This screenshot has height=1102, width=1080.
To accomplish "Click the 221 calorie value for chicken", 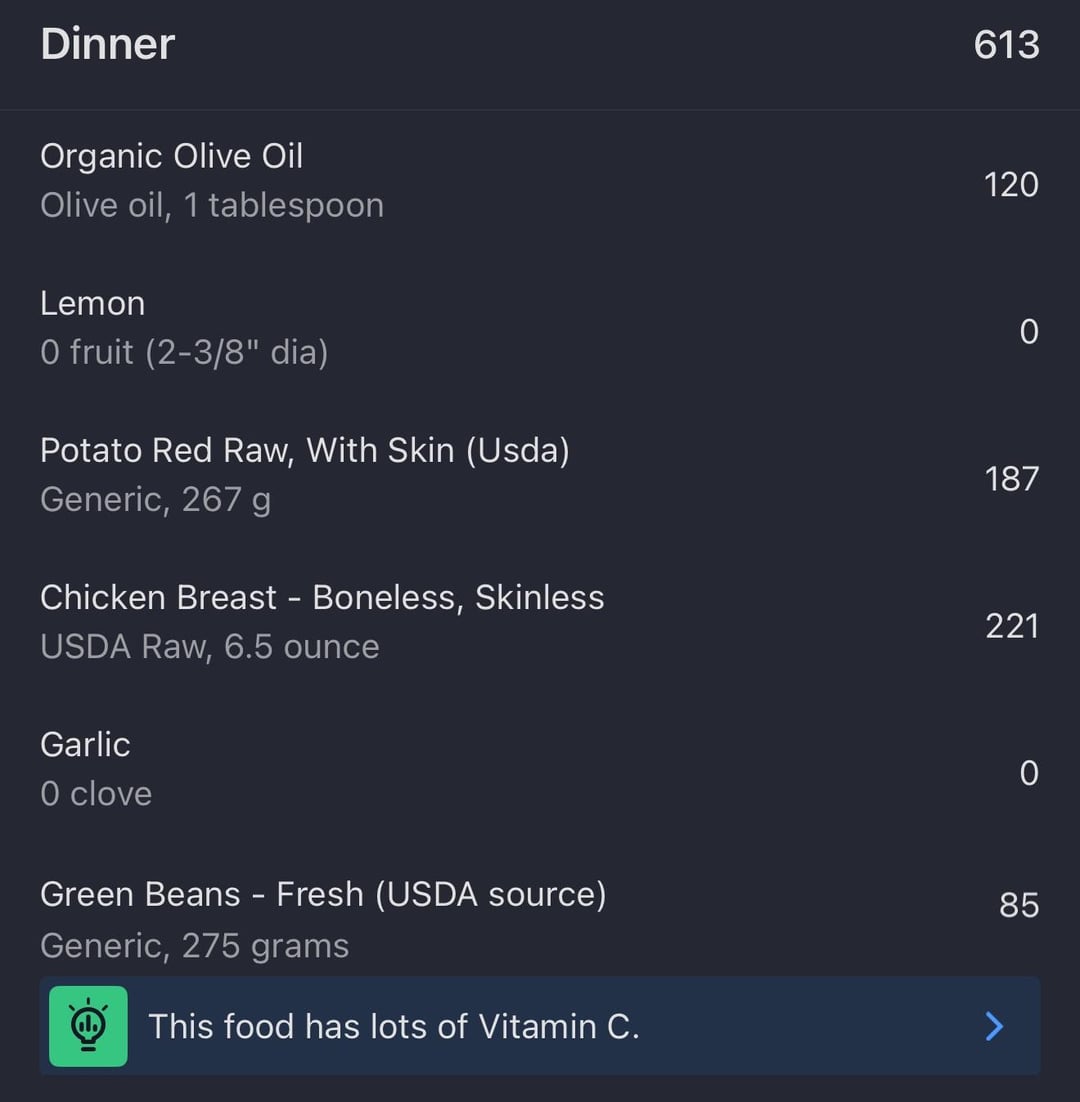I will click(1011, 625).
